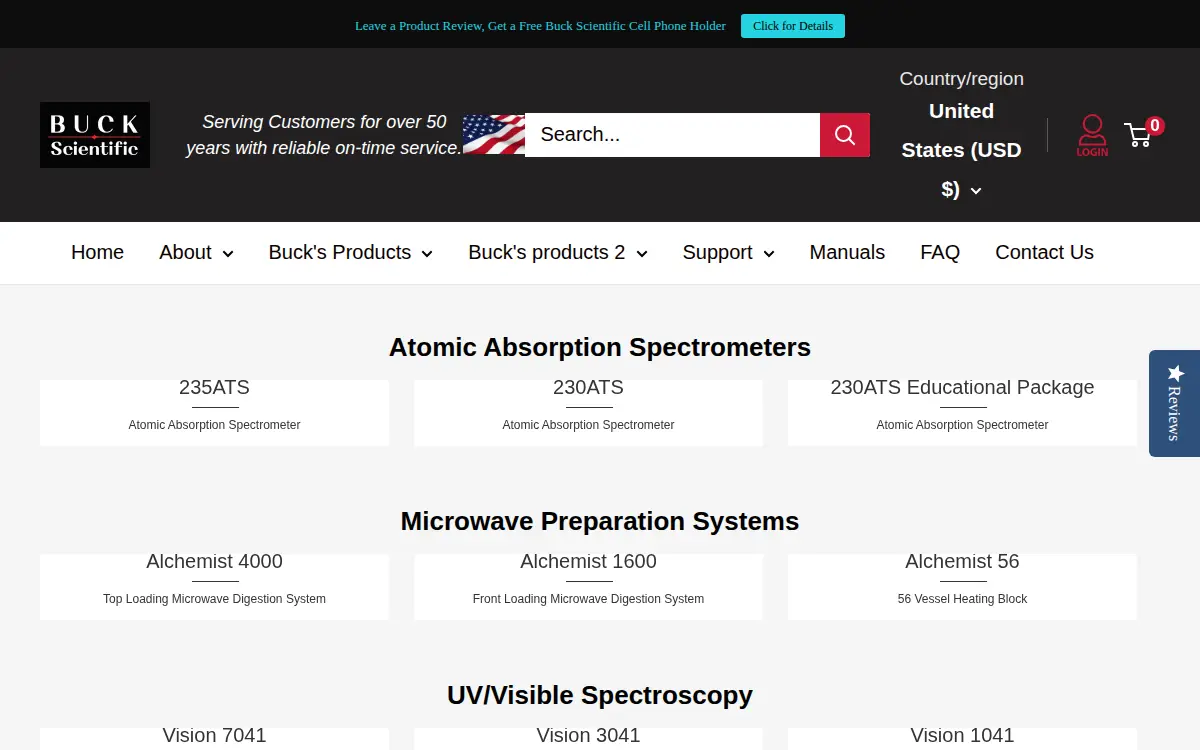Expand the Buck's products 2 menu

pyautogui.click(x=558, y=252)
